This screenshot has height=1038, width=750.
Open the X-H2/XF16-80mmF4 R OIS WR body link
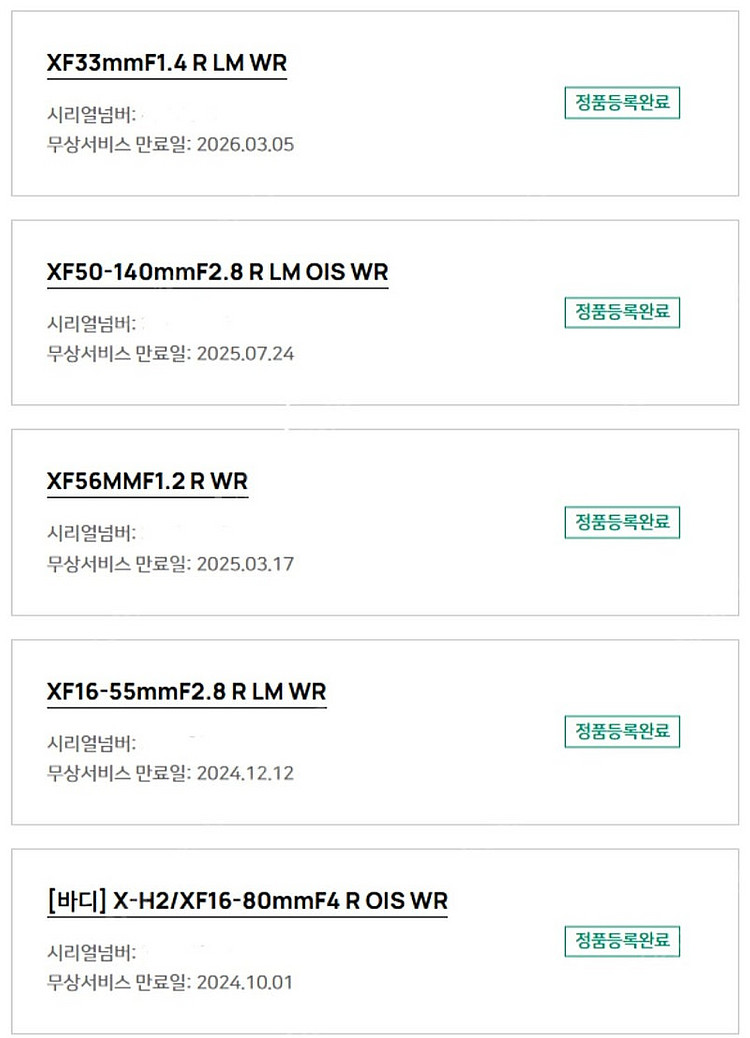click(247, 901)
